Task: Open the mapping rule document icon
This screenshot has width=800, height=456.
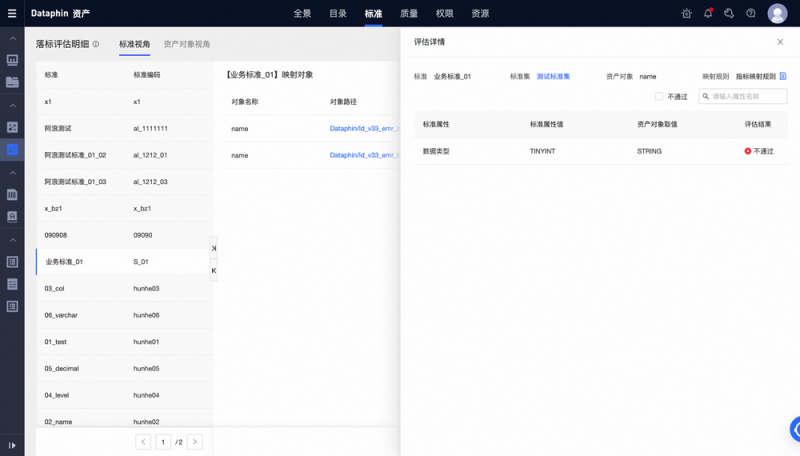Action: click(x=783, y=76)
